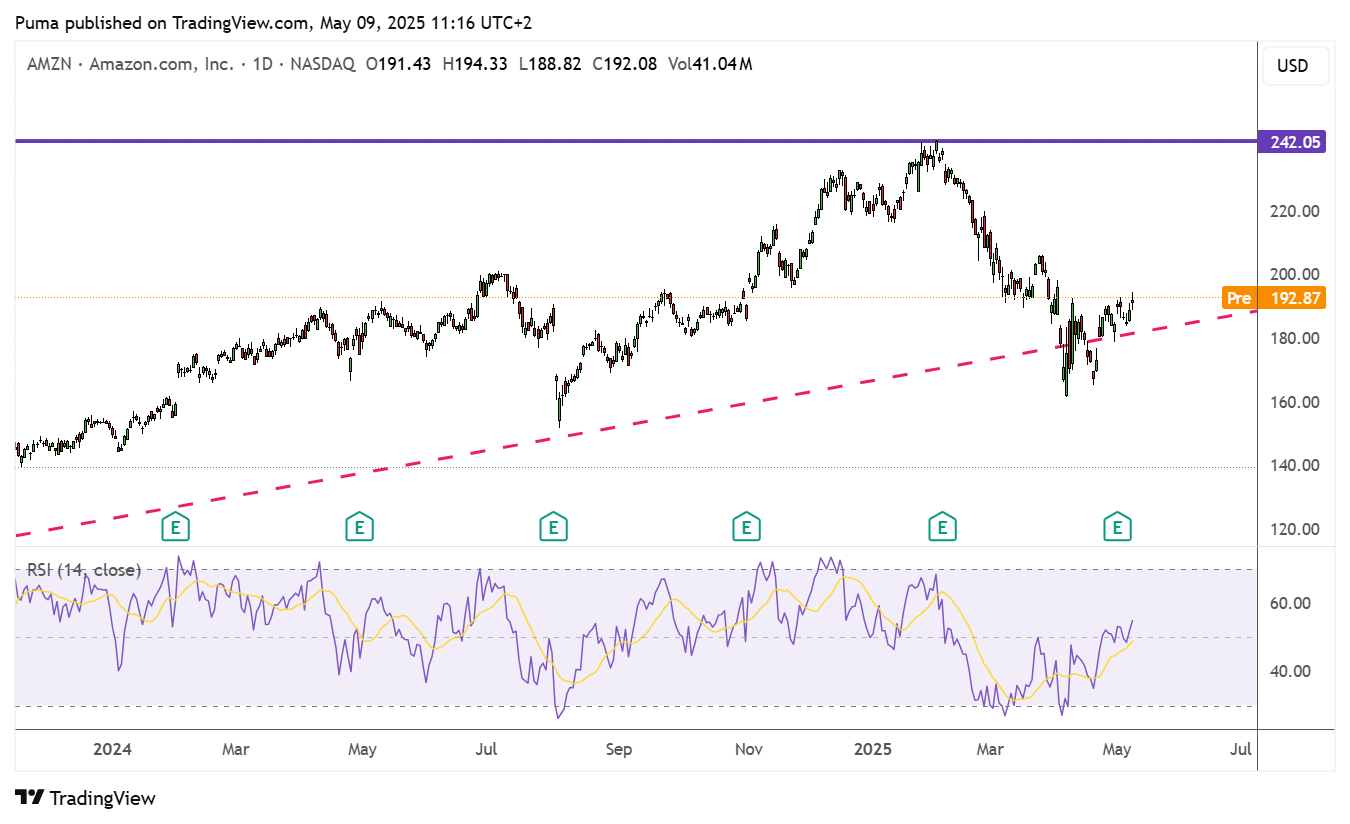Viewport: 1350px width, 824px height.
Task: Open the USD currency selector
Action: point(1293,66)
